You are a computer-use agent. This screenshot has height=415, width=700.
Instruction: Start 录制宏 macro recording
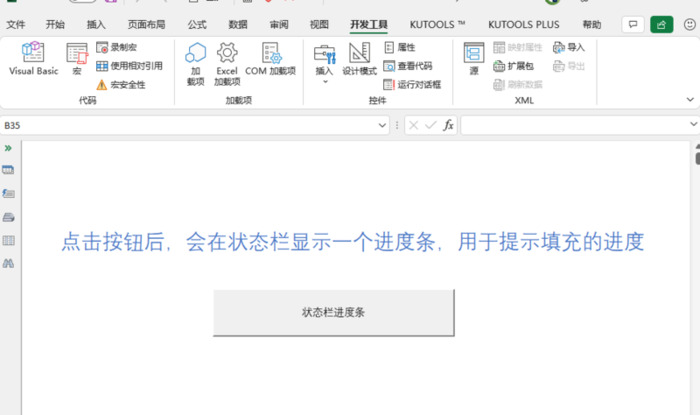(x=117, y=47)
